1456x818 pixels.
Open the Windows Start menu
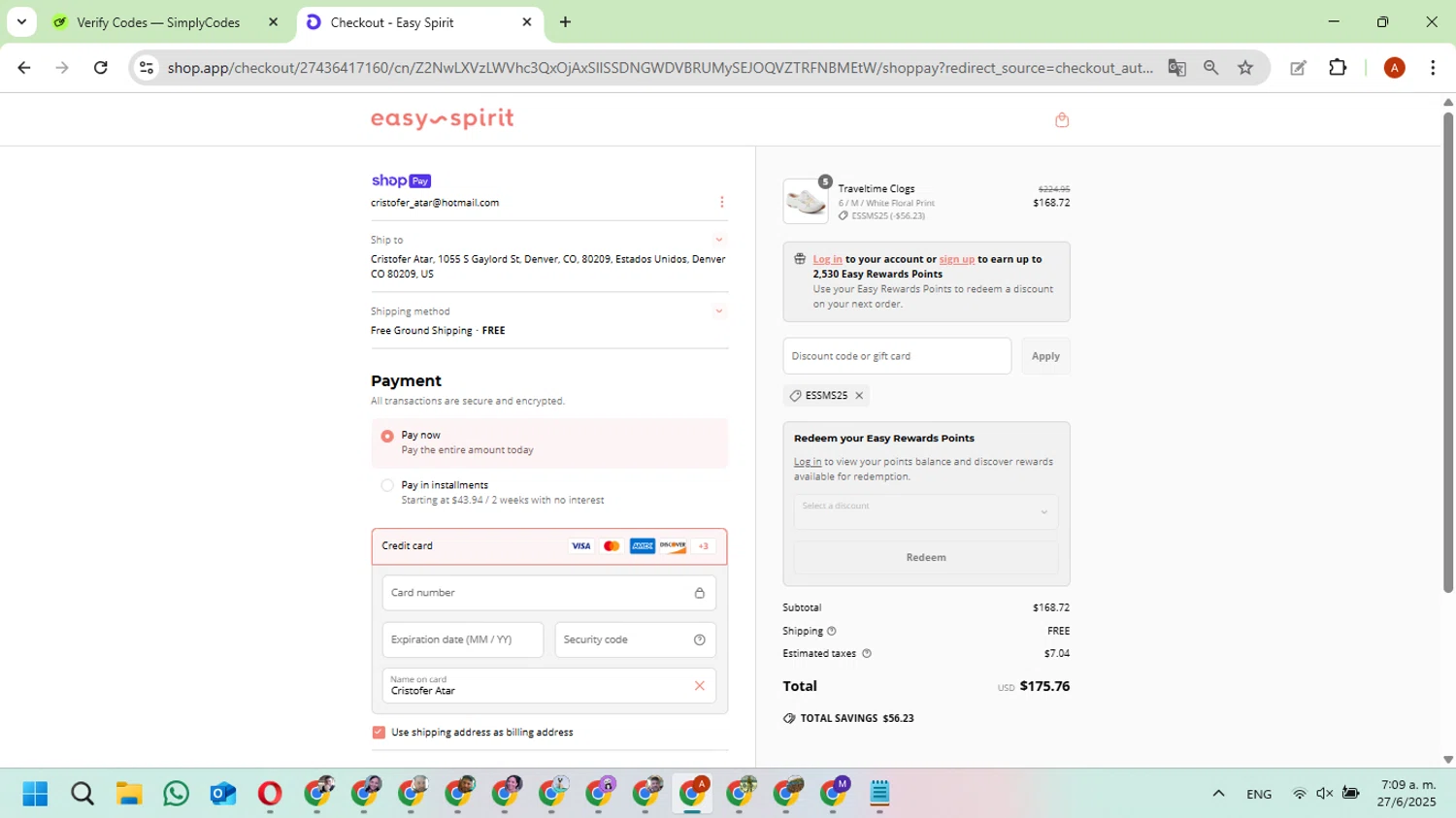tap(35, 794)
